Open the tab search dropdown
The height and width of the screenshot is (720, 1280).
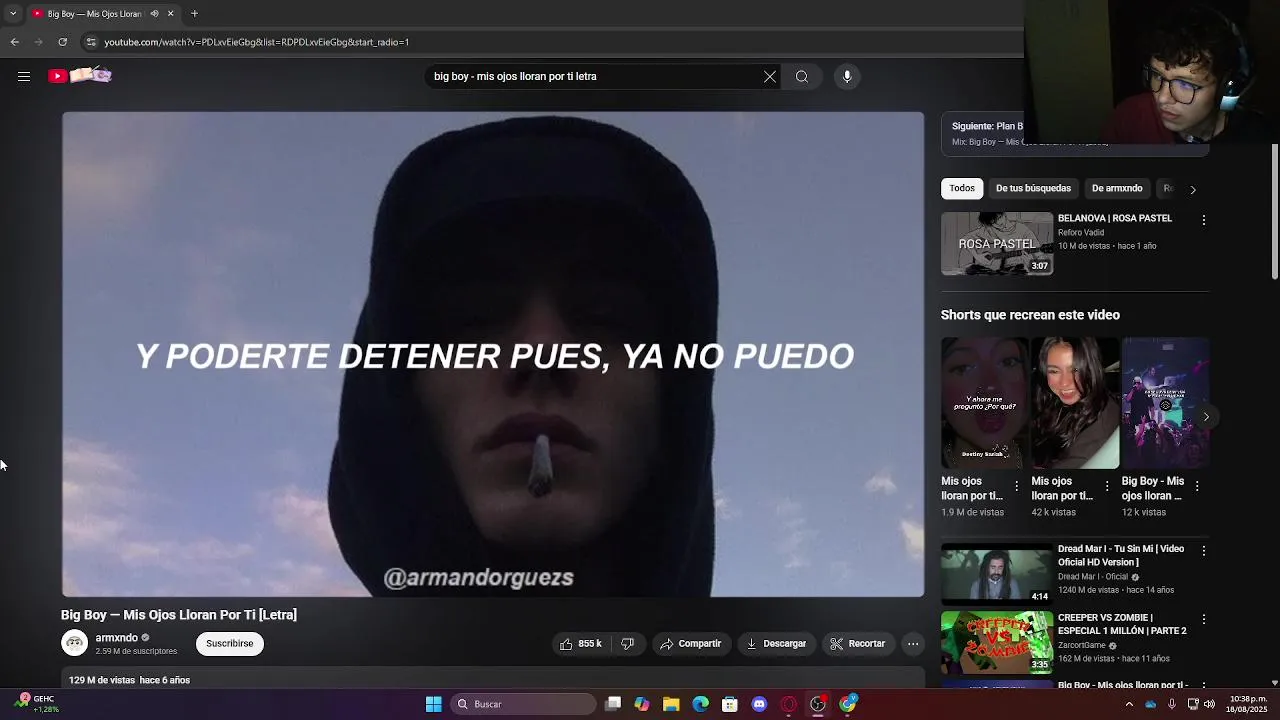12,14
